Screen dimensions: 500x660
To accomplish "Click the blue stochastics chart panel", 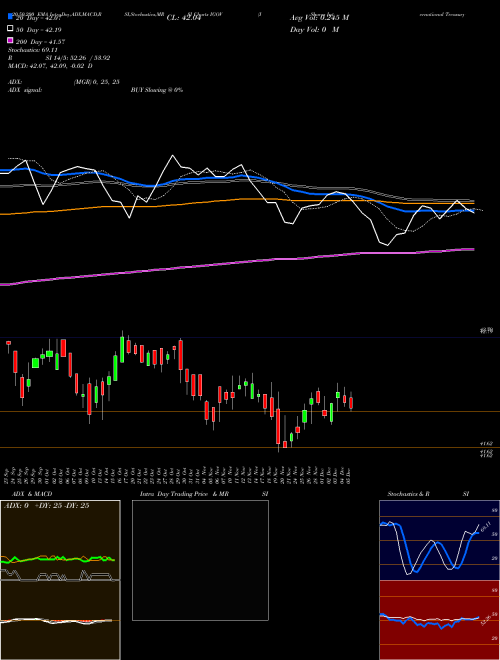I will tap(439, 540).
